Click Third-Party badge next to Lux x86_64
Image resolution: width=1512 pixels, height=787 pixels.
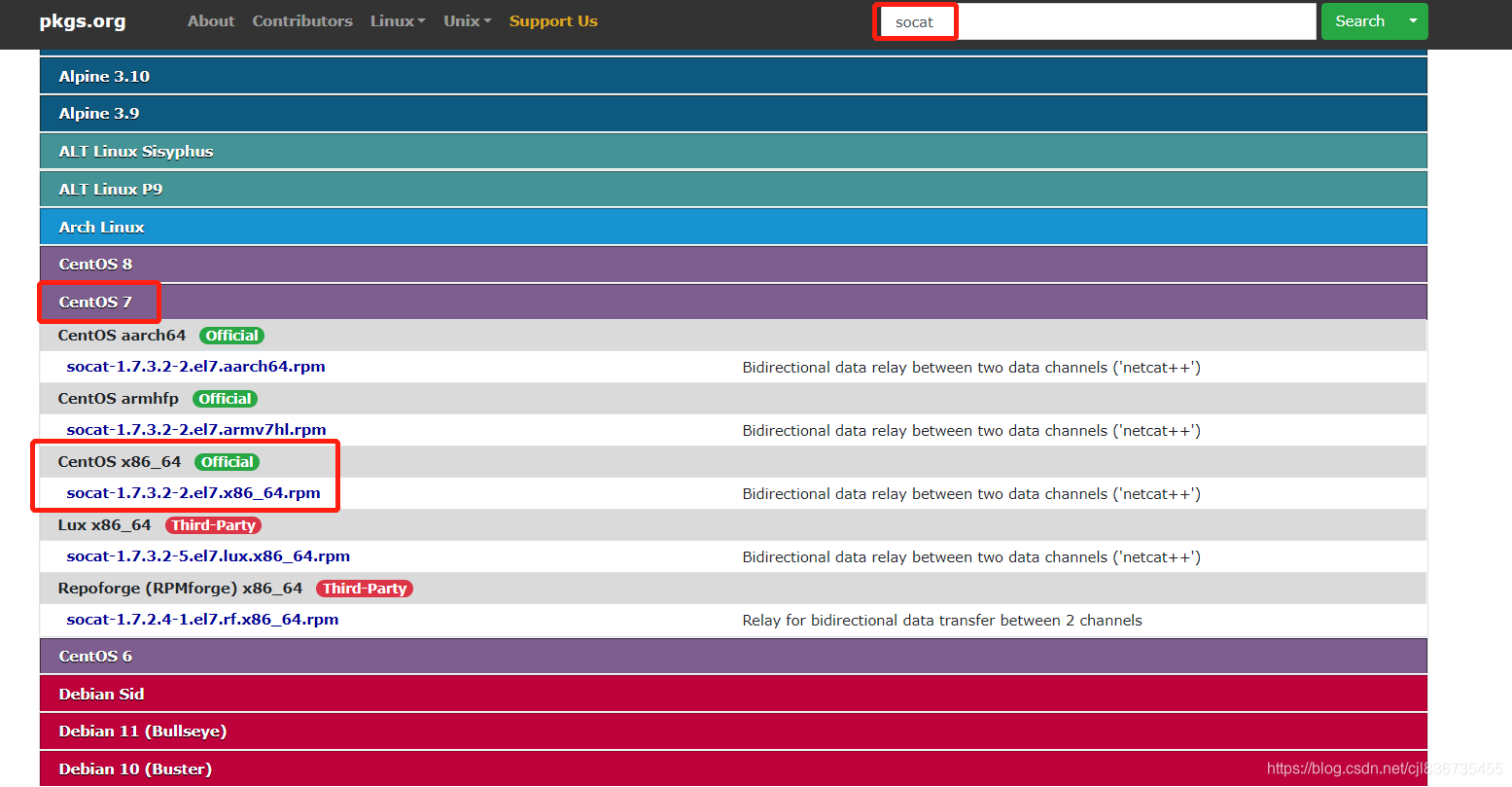(x=213, y=525)
